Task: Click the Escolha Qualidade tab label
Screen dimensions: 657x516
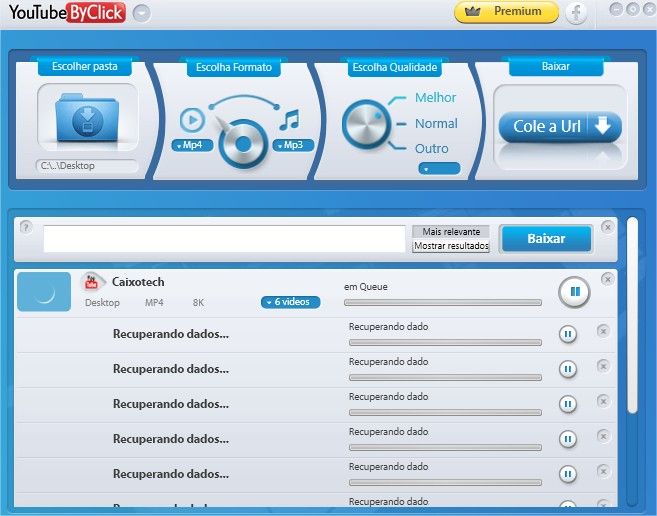Action: tap(395, 67)
